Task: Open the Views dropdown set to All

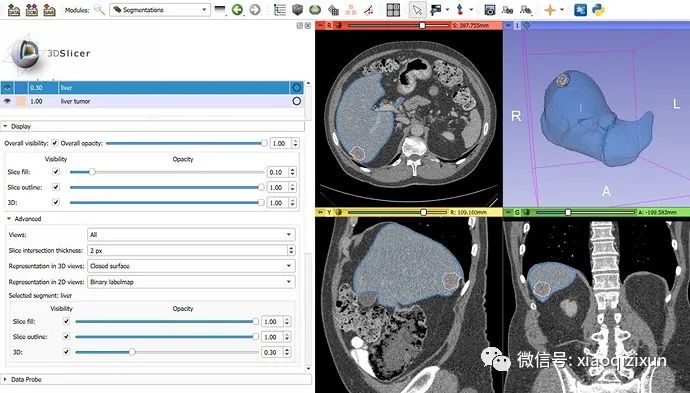Action: click(x=191, y=235)
